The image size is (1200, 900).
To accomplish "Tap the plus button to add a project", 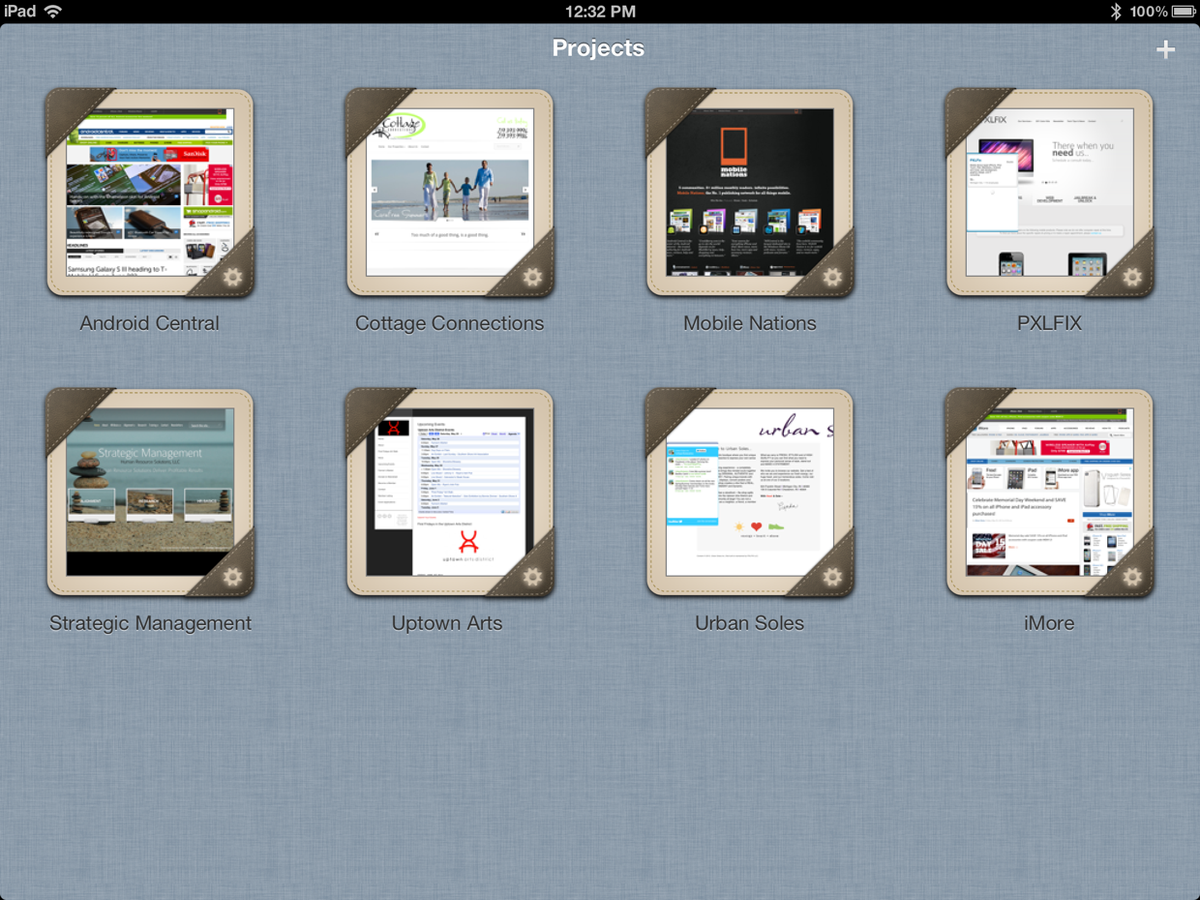I will point(1166,47).
